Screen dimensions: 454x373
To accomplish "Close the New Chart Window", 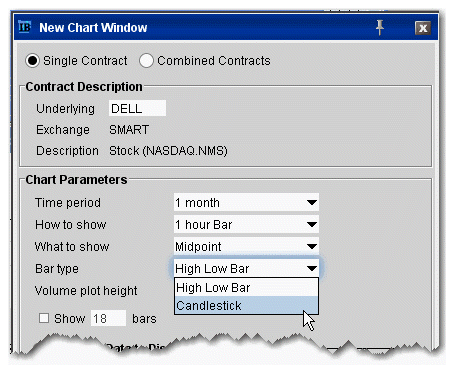I will 423,28.
